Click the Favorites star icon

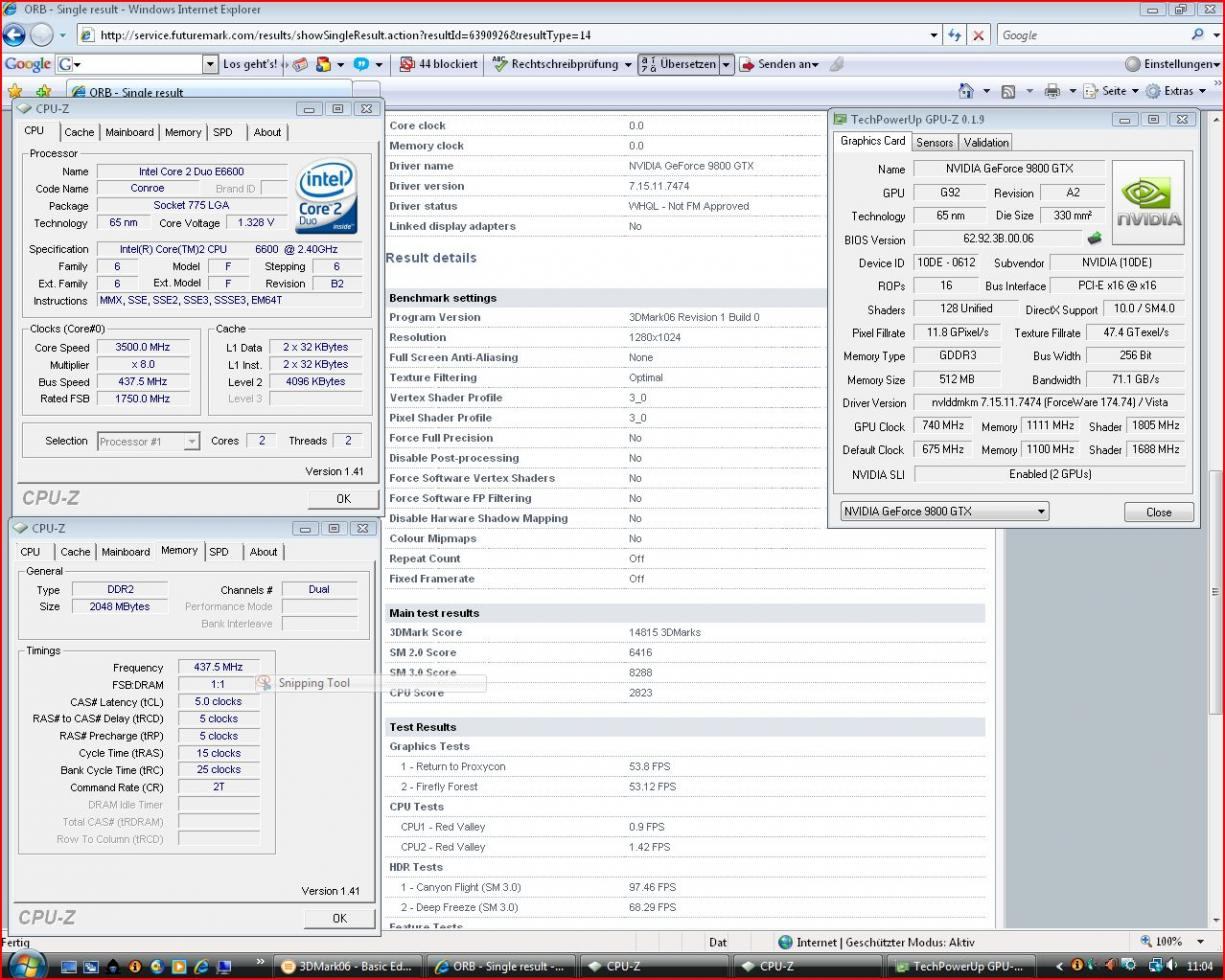[x=15, y=91]
